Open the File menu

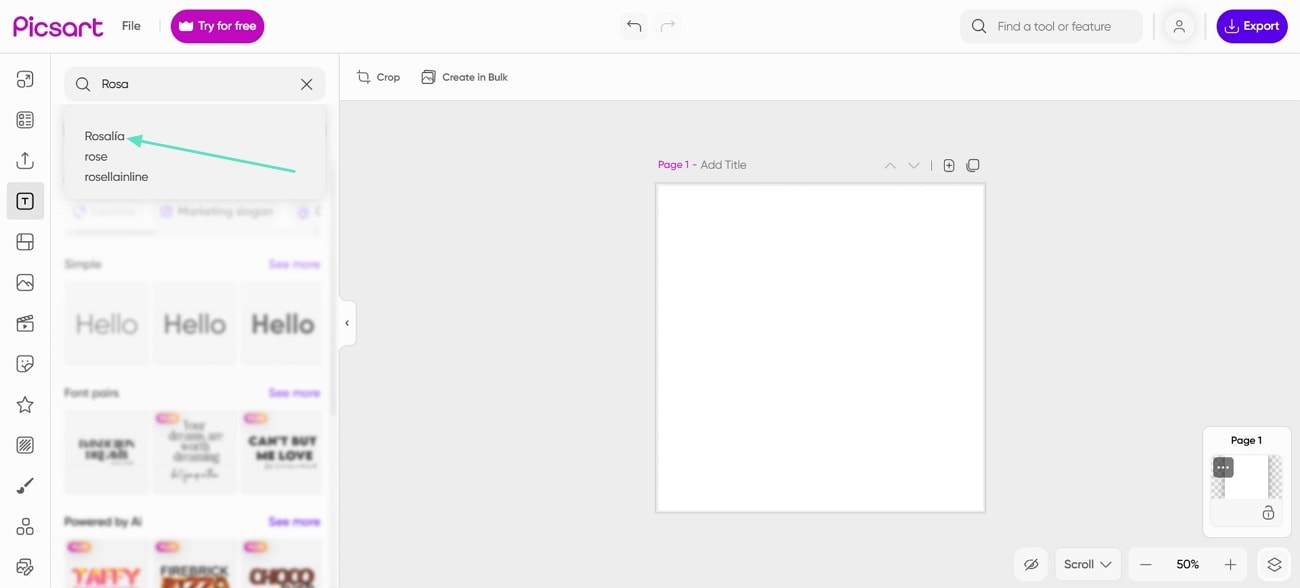pos(131,25)
